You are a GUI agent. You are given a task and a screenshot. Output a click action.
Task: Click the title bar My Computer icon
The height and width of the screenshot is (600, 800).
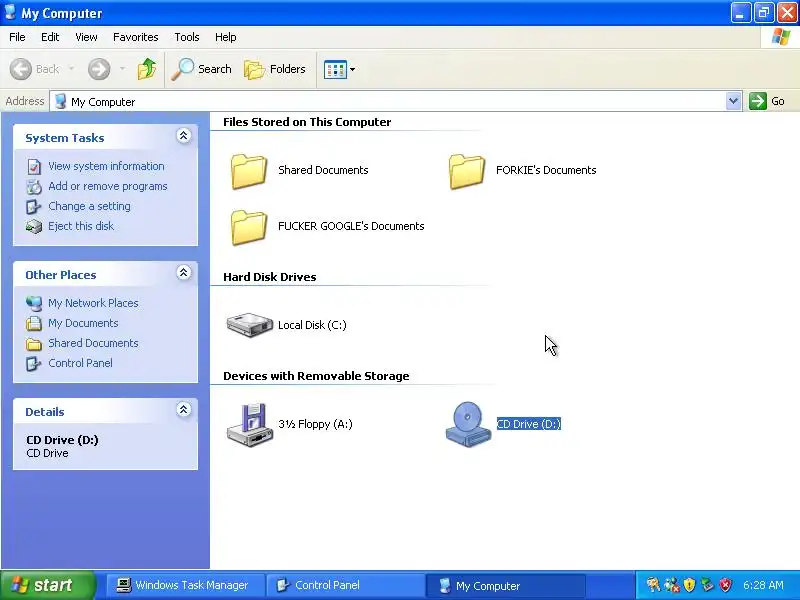point(10,13)
